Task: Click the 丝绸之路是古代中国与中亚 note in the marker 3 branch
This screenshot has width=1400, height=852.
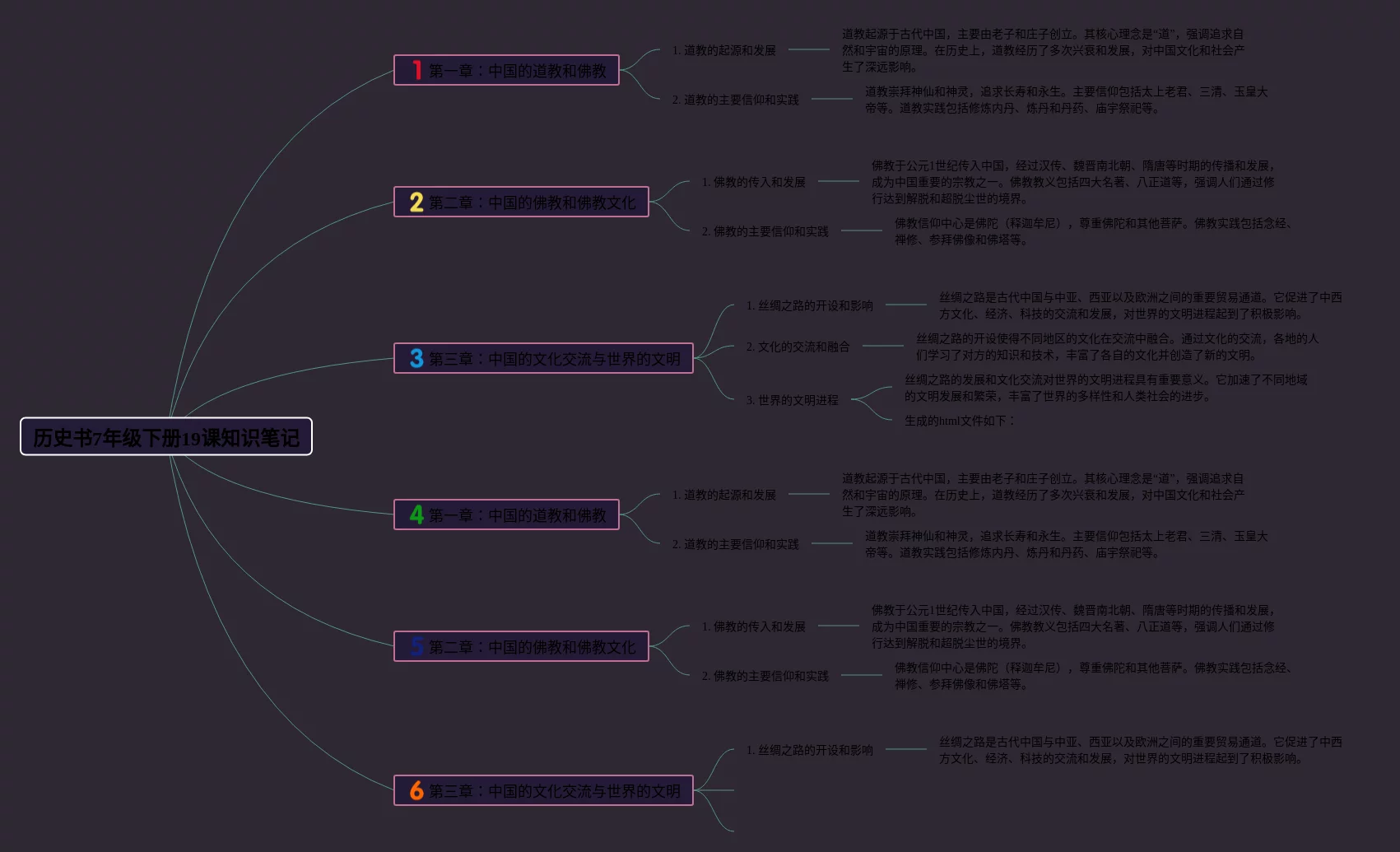Action: tap(1140, 305)
